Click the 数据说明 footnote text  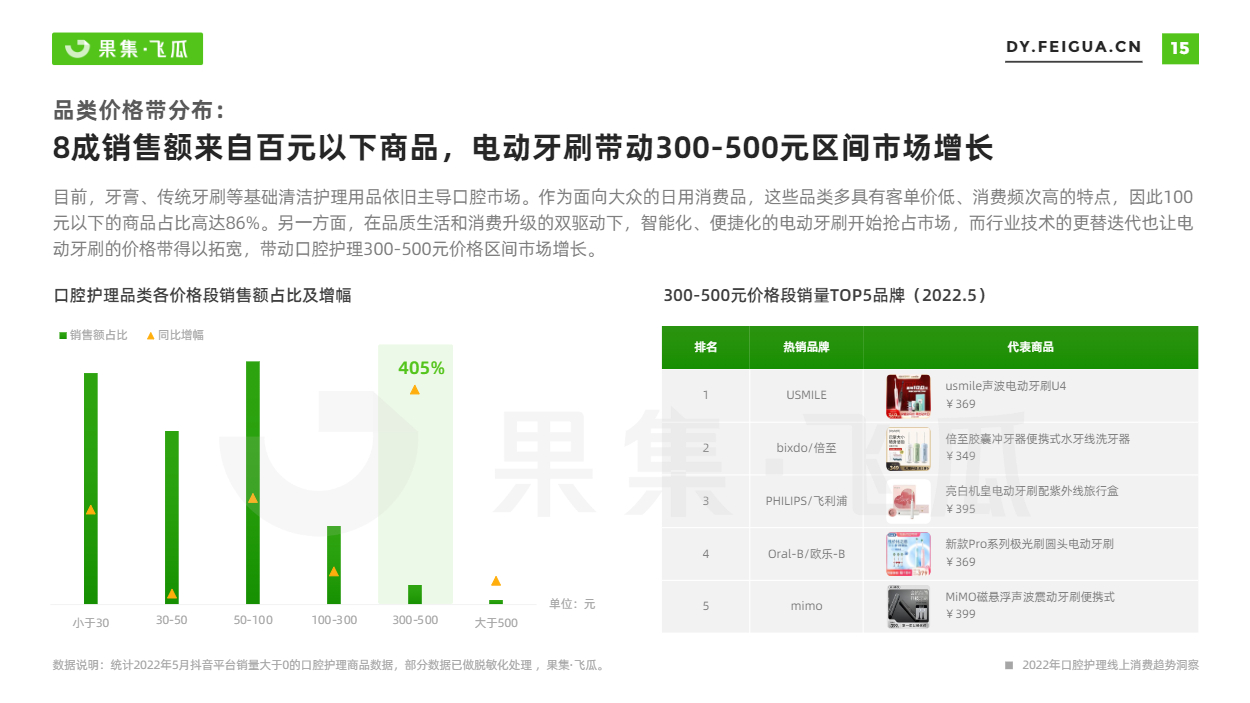[x=329, y=665]
